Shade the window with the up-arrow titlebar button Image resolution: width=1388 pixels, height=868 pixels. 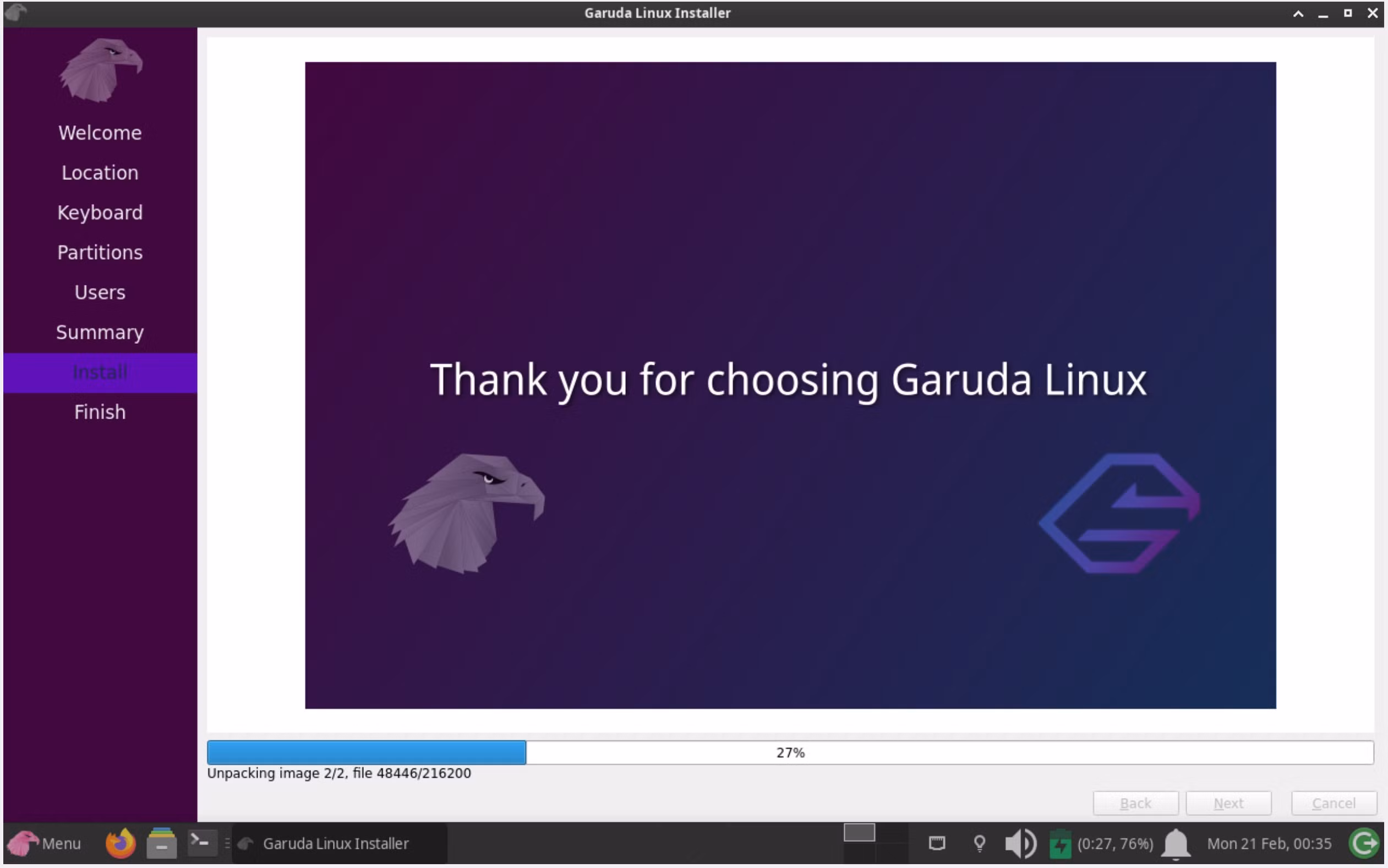[1298, 13]
